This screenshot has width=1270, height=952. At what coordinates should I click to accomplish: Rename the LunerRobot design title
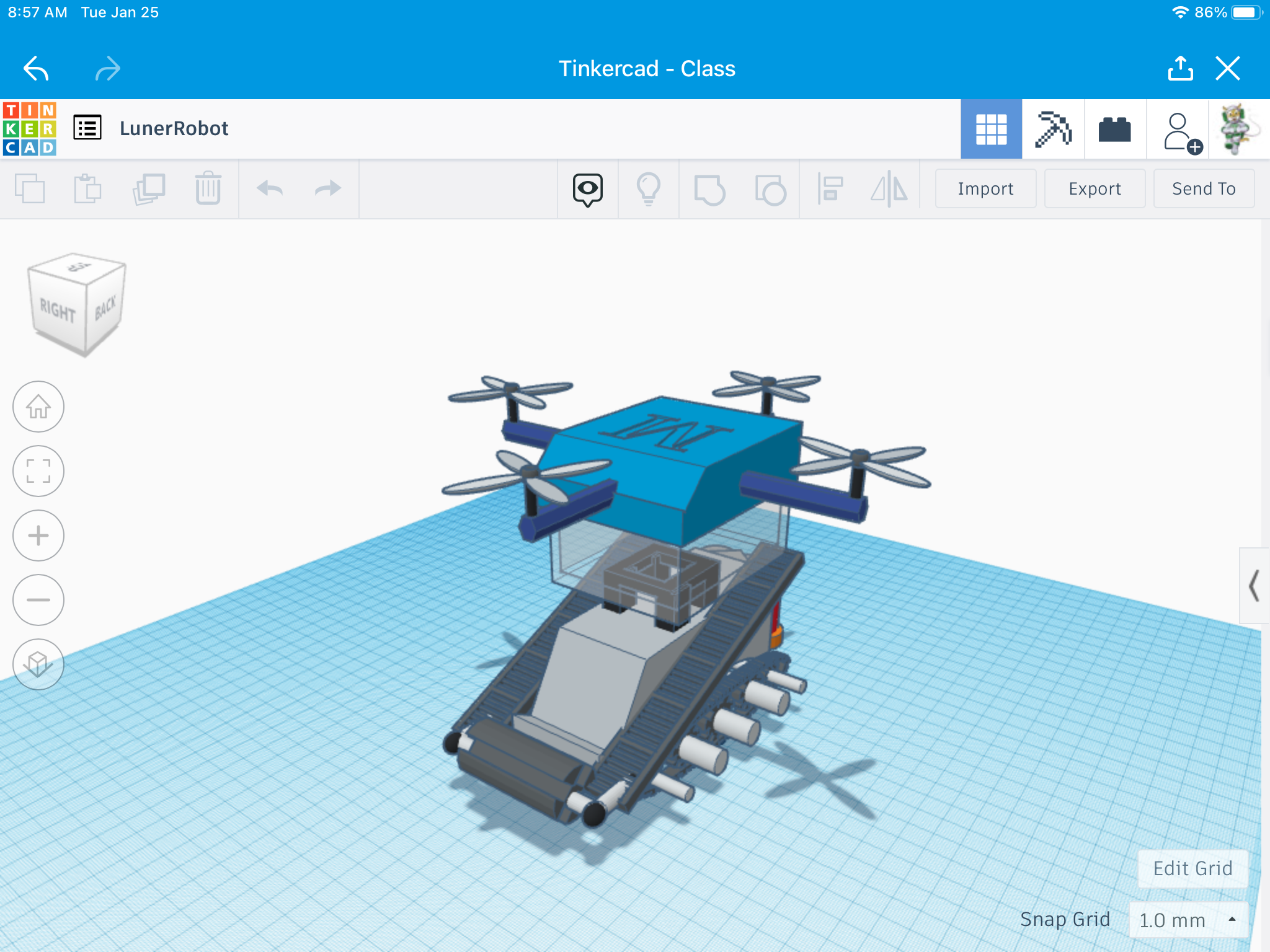[174, 128]
